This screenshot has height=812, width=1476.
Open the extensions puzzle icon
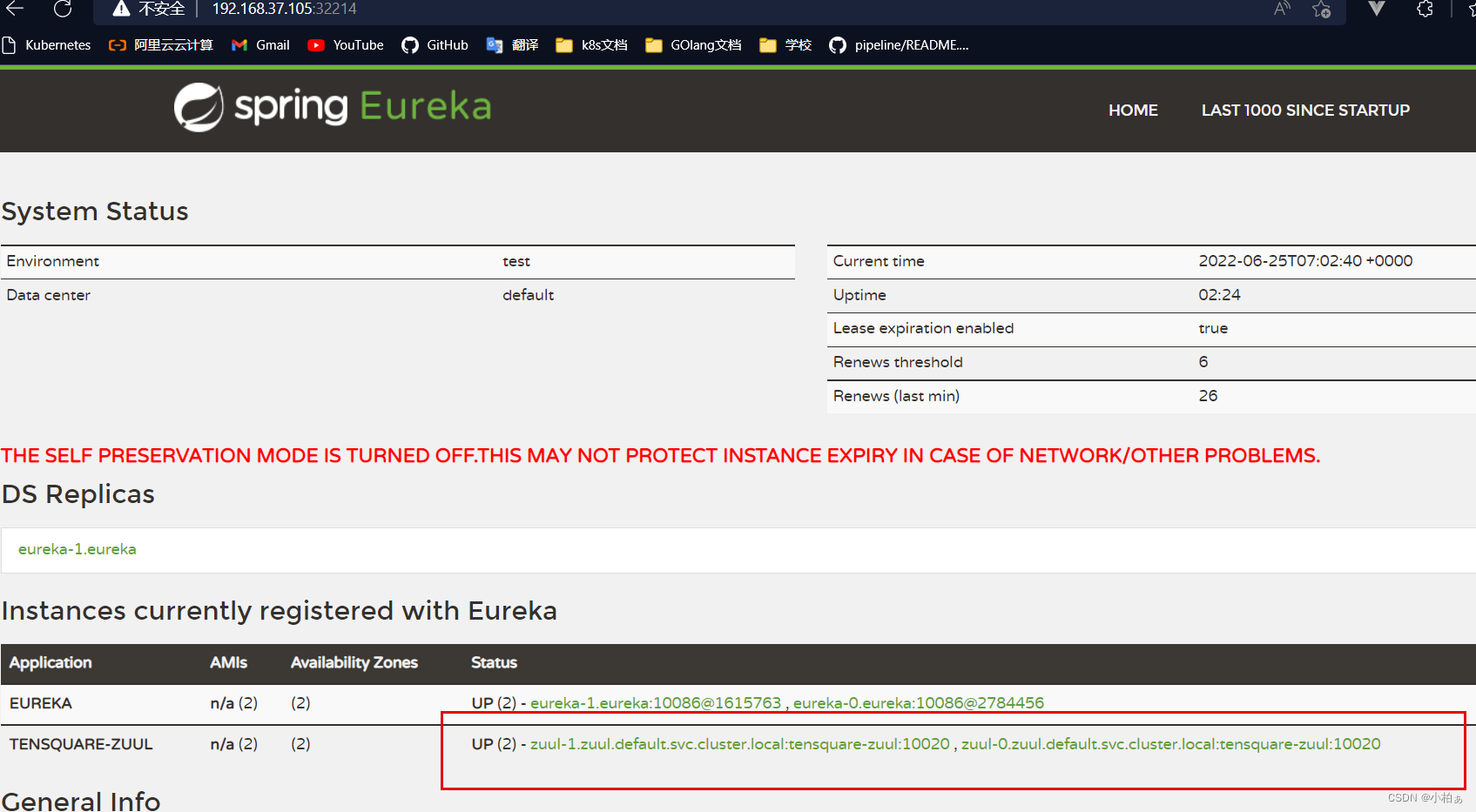[1425, 9]
